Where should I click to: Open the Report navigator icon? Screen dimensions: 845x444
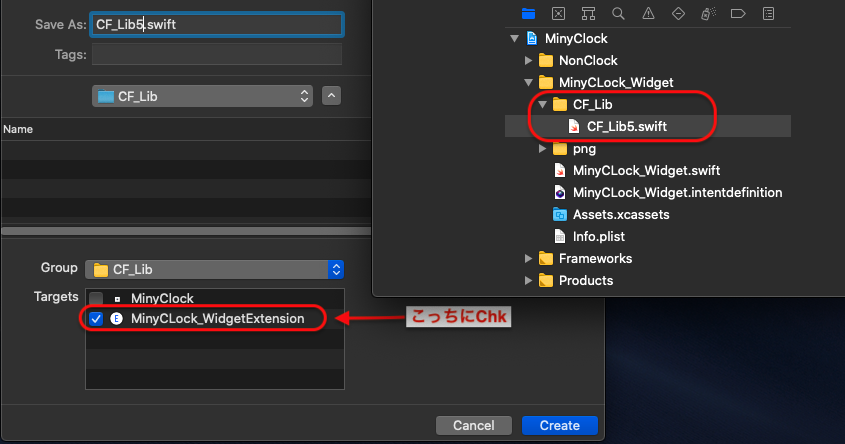[x=768, y=14]
